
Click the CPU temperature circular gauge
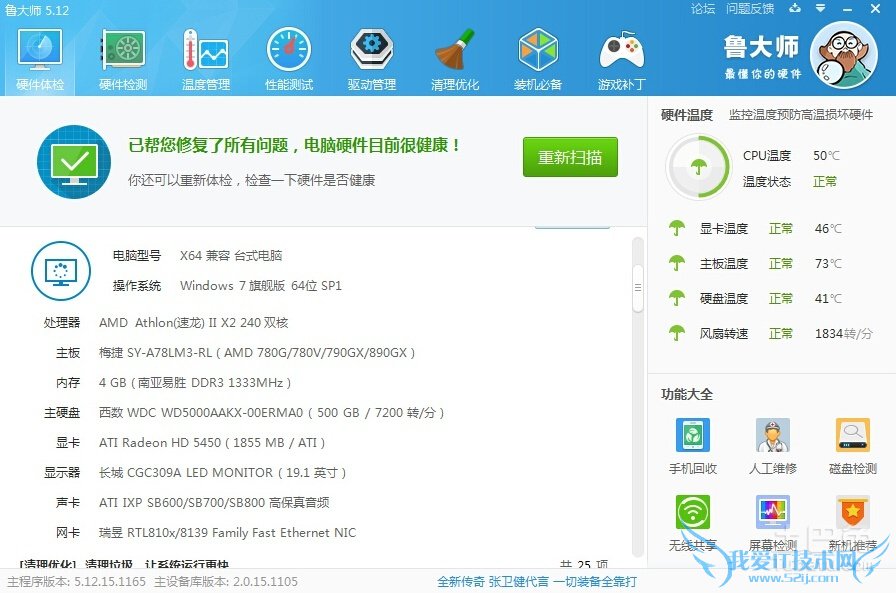pyautogui.click(x=698, y=167)
